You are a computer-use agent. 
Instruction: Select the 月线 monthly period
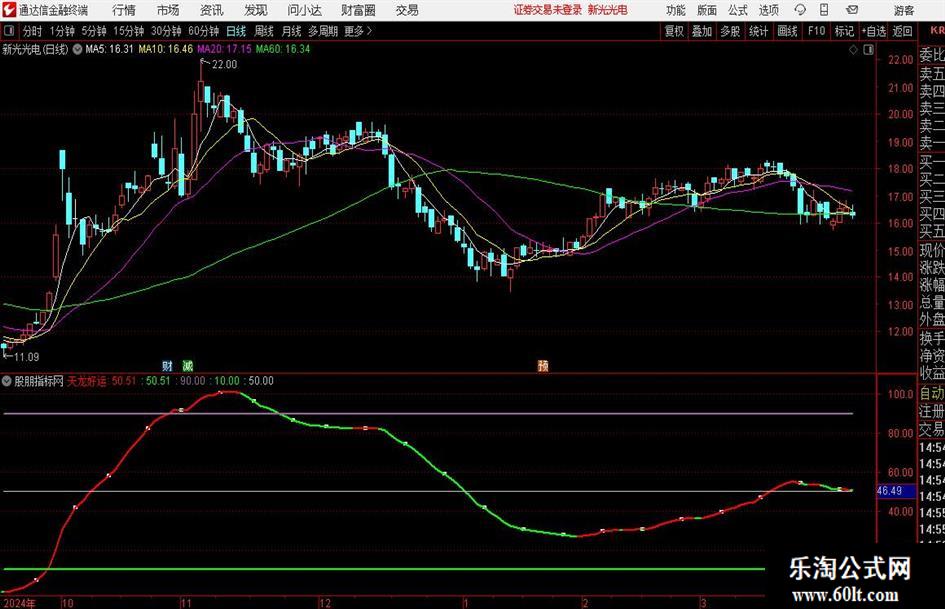(292, 31)
